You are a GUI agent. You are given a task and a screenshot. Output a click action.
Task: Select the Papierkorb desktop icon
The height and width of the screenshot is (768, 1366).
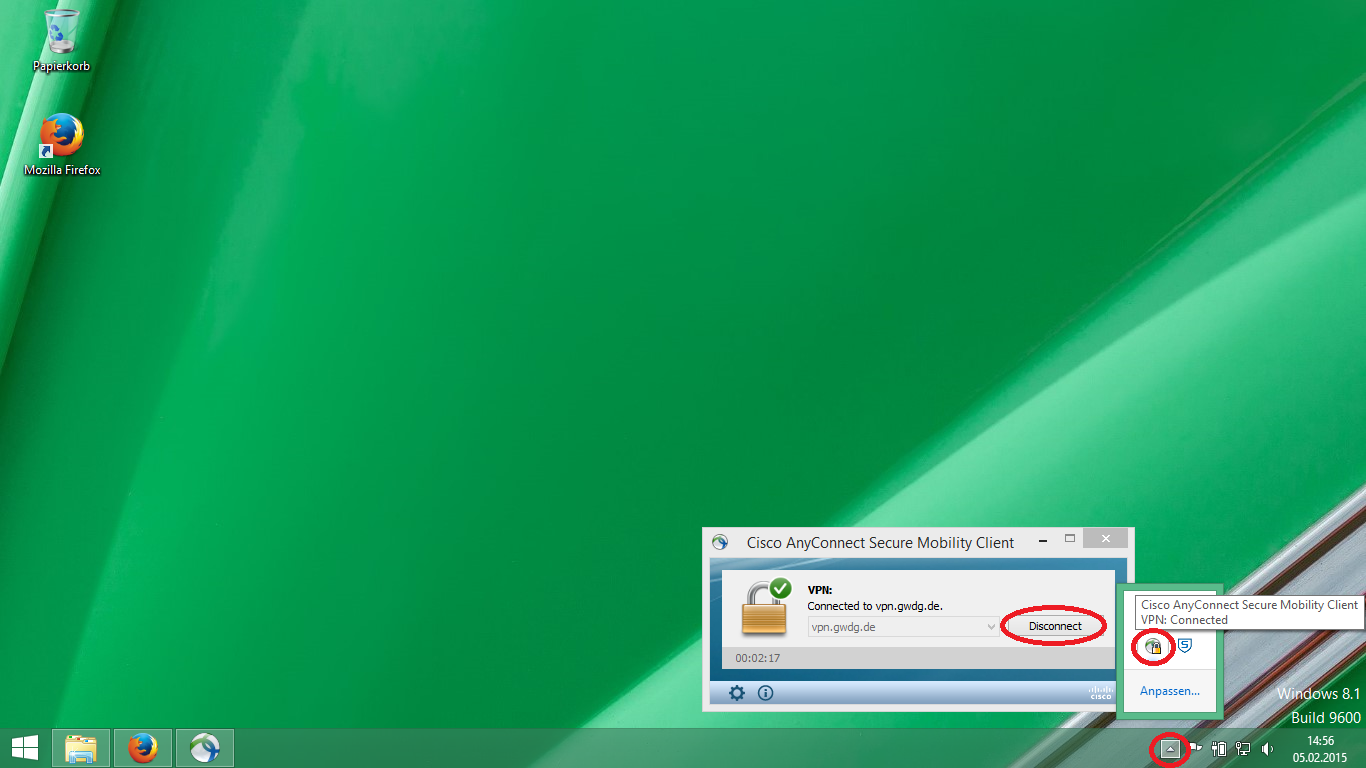click(62, 41)
